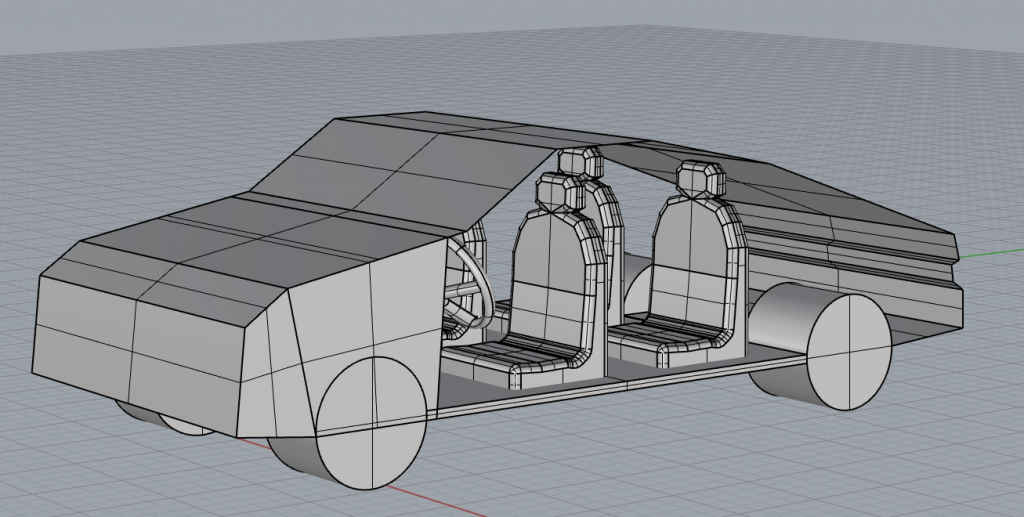Select the driver seat headrest
Viewport: 1024px width, 517px height.
553,191
